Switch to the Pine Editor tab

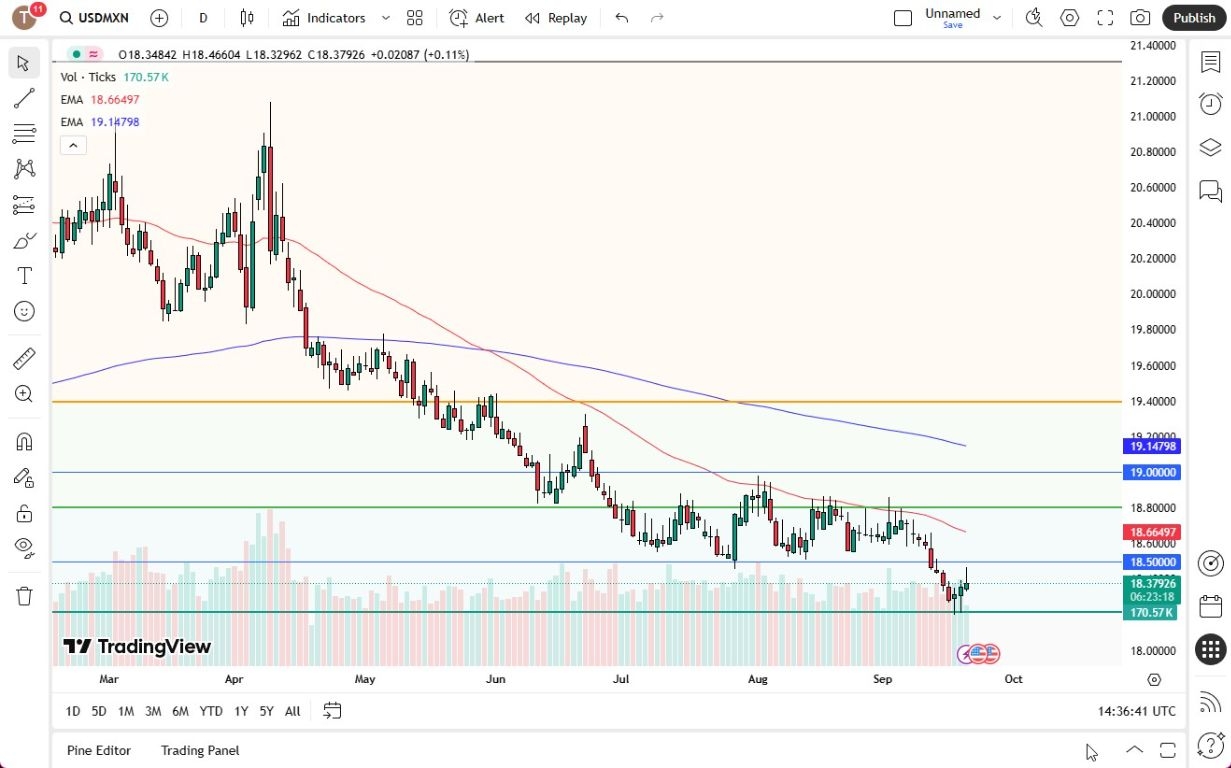pos(98,750)
